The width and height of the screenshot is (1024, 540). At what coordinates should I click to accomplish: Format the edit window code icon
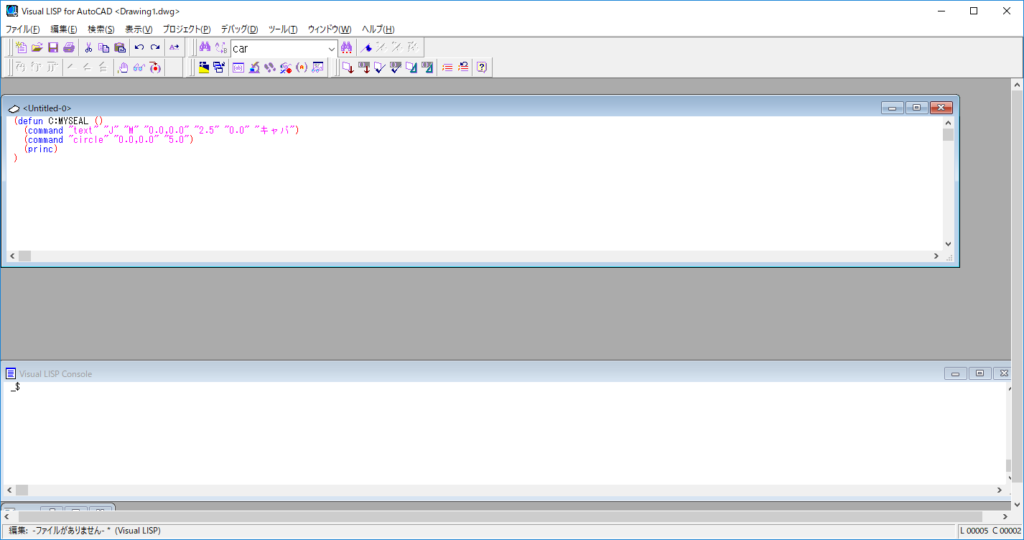coord(411,67)
